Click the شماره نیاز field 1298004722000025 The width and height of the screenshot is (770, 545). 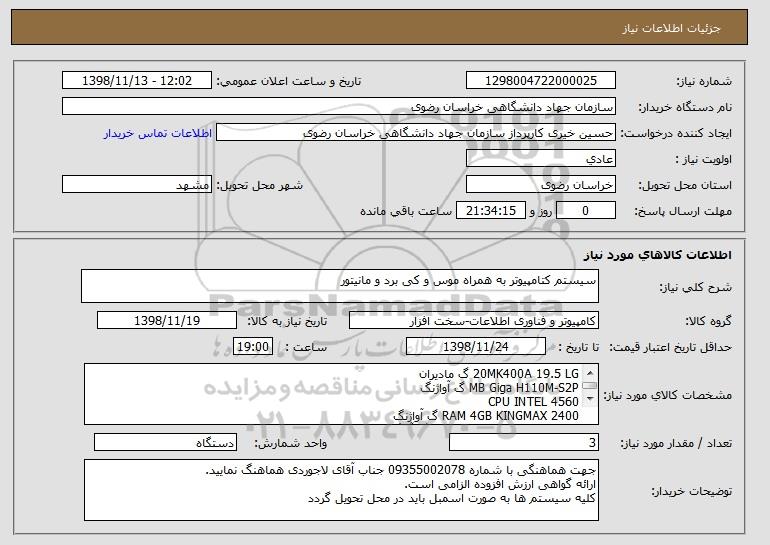point(541,81)
